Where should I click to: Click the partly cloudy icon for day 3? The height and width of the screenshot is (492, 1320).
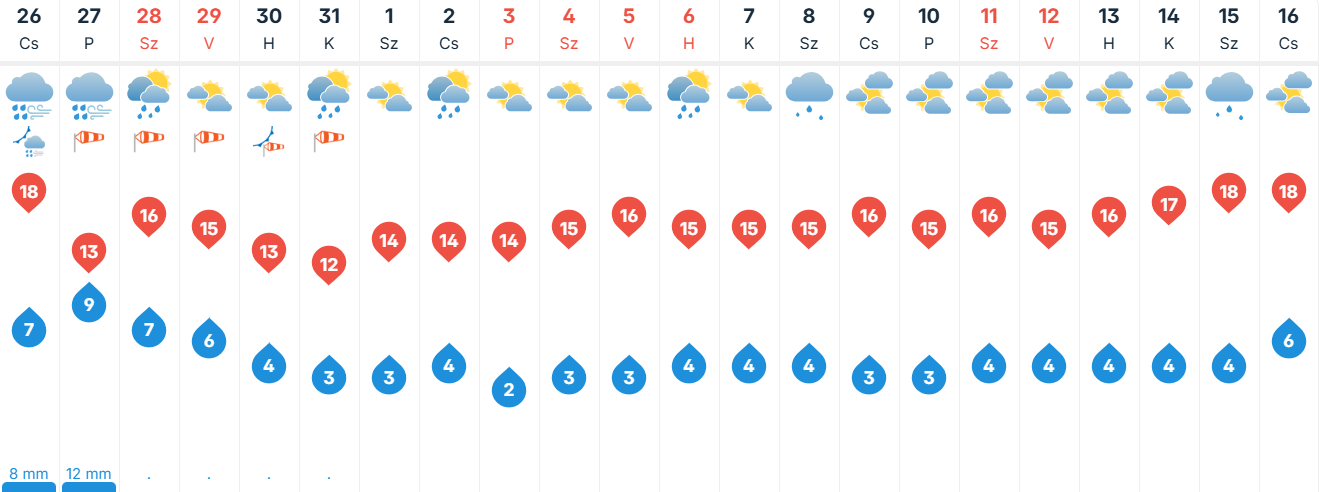click(509, 96)
